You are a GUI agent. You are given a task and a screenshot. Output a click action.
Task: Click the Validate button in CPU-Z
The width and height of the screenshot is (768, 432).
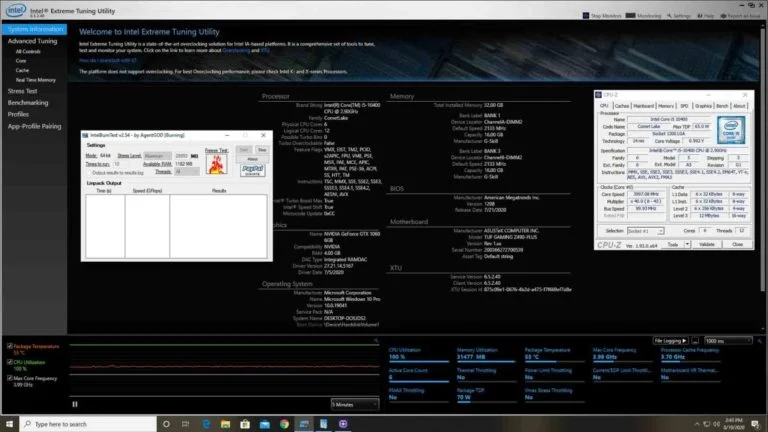tap(707, 244)
